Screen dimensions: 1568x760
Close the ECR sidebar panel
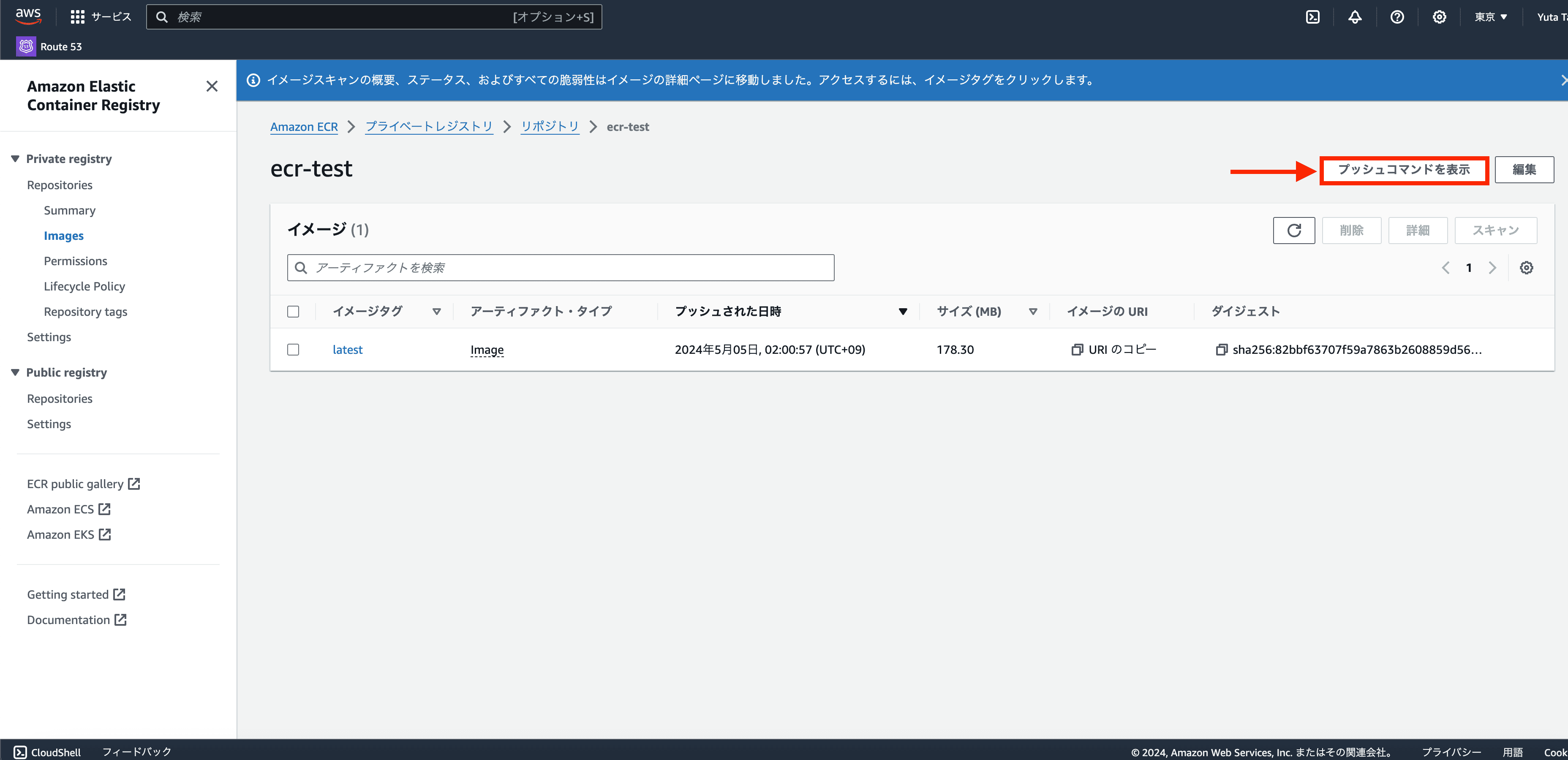coord(212,87)
